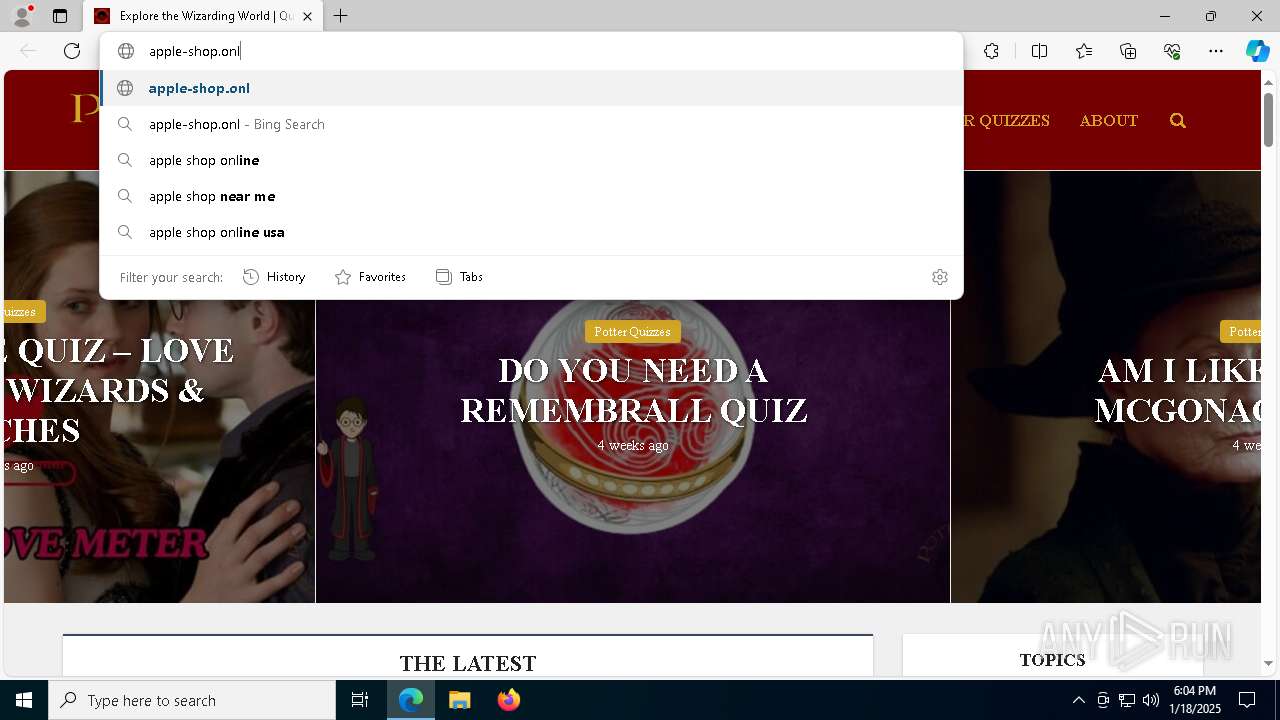Open Microsoft Edge from the taskbar
This screenshot has width=1280, height=720.
pyautogui.click(x=411, y=700)
